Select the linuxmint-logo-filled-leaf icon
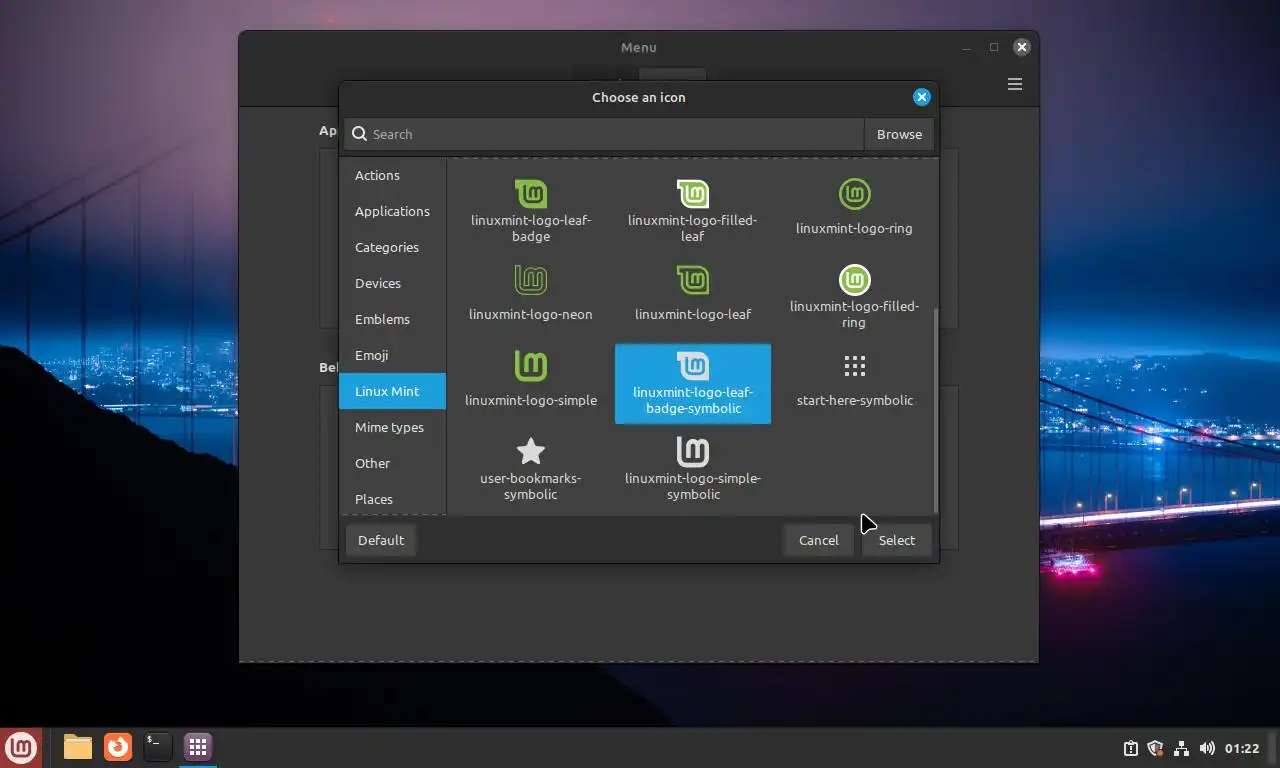 point(693,210)
